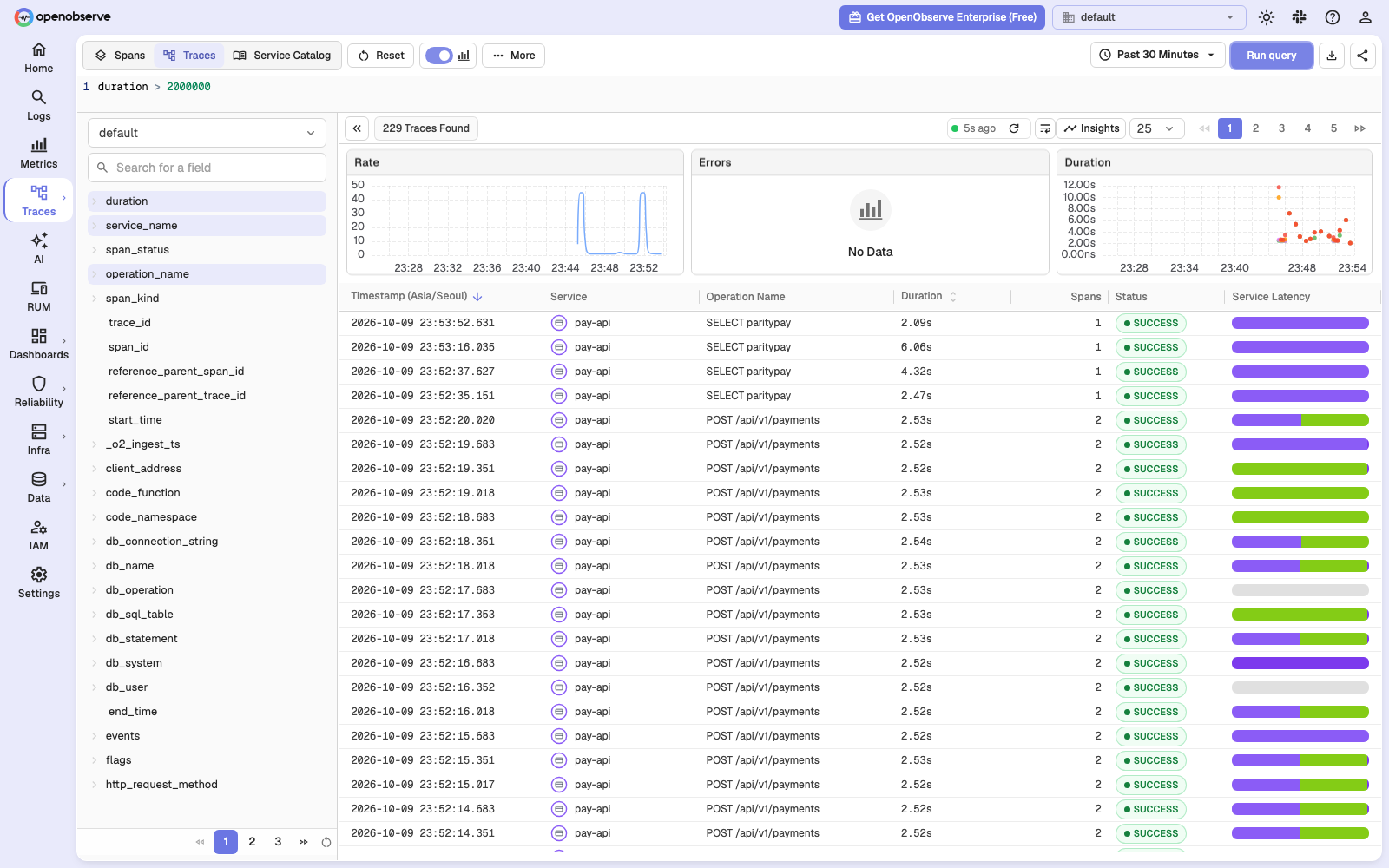This screenshot has height=868, width=1389.
Task: Go to results page 2
Action: coord(1255,128)
